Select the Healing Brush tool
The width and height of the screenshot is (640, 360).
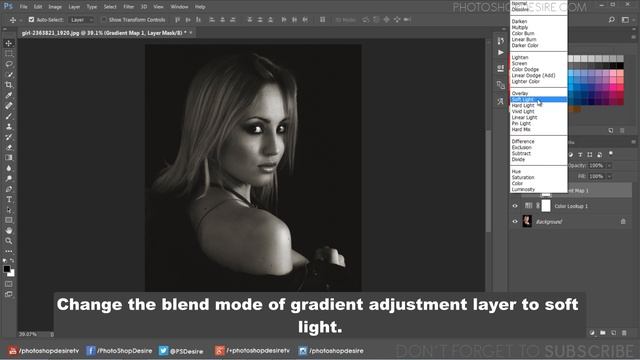[9, 106]
